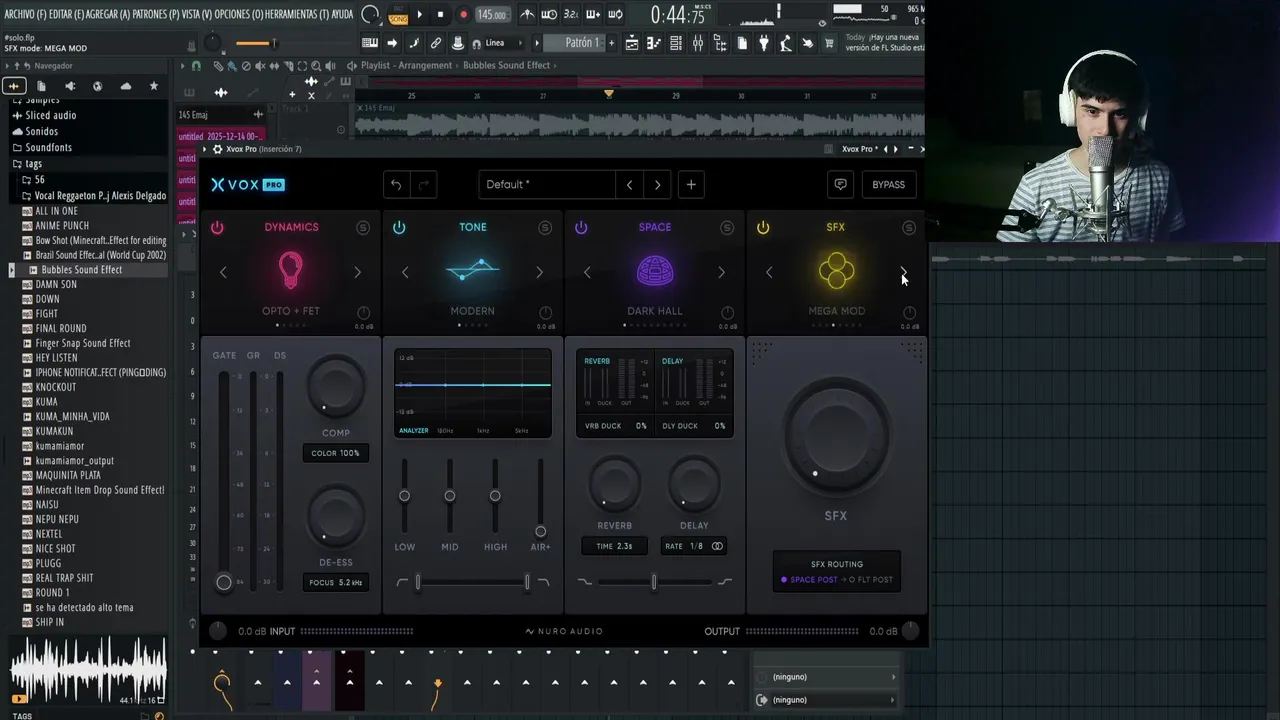Click the Record button
This screenshot has height=720, width=1280.
(463, 15)
